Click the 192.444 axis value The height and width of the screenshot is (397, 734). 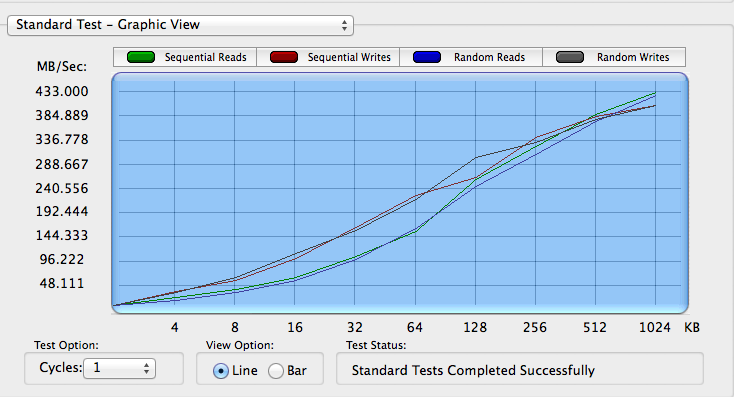pos(62,212)
